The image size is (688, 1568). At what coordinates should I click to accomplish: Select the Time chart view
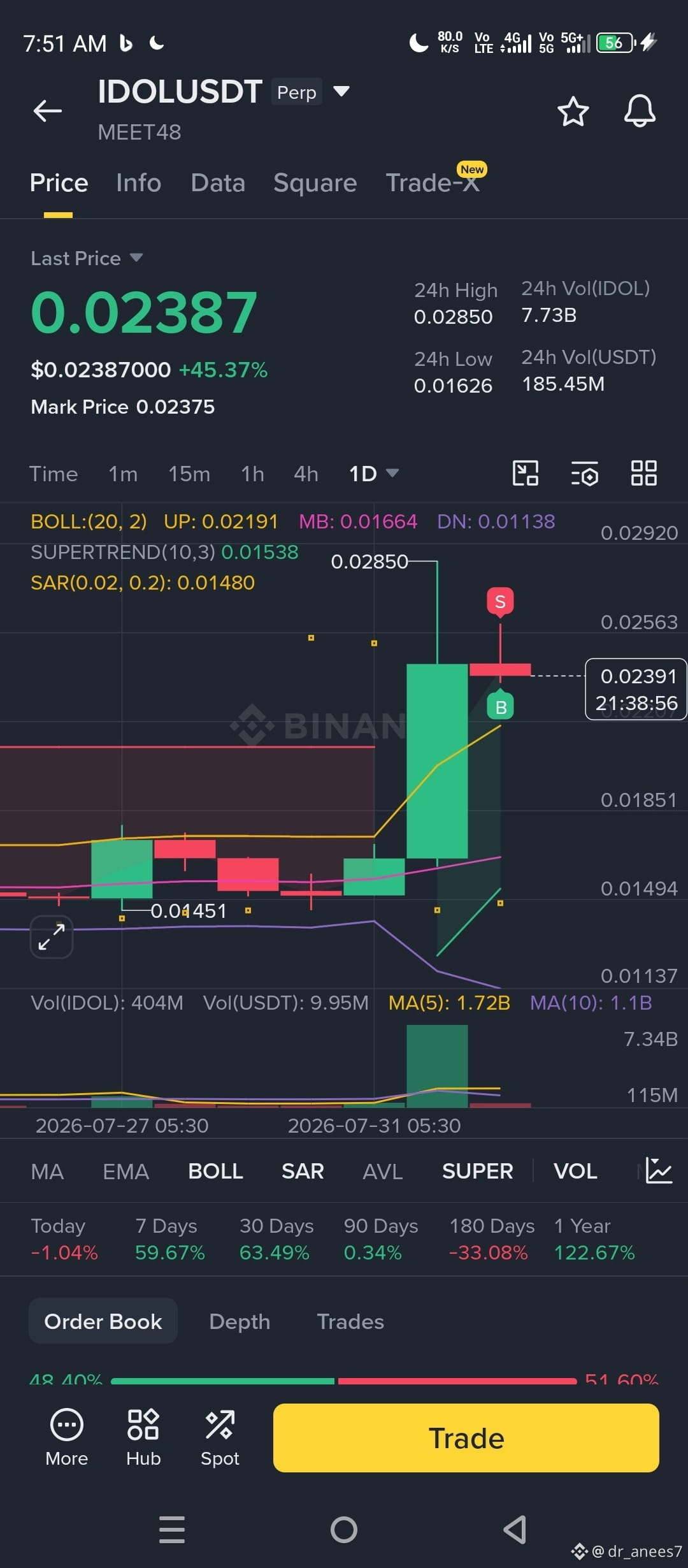(54, 474)
